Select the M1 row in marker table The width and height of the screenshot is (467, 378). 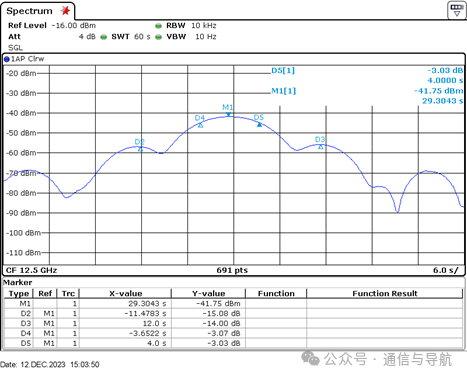coord(233,304)
